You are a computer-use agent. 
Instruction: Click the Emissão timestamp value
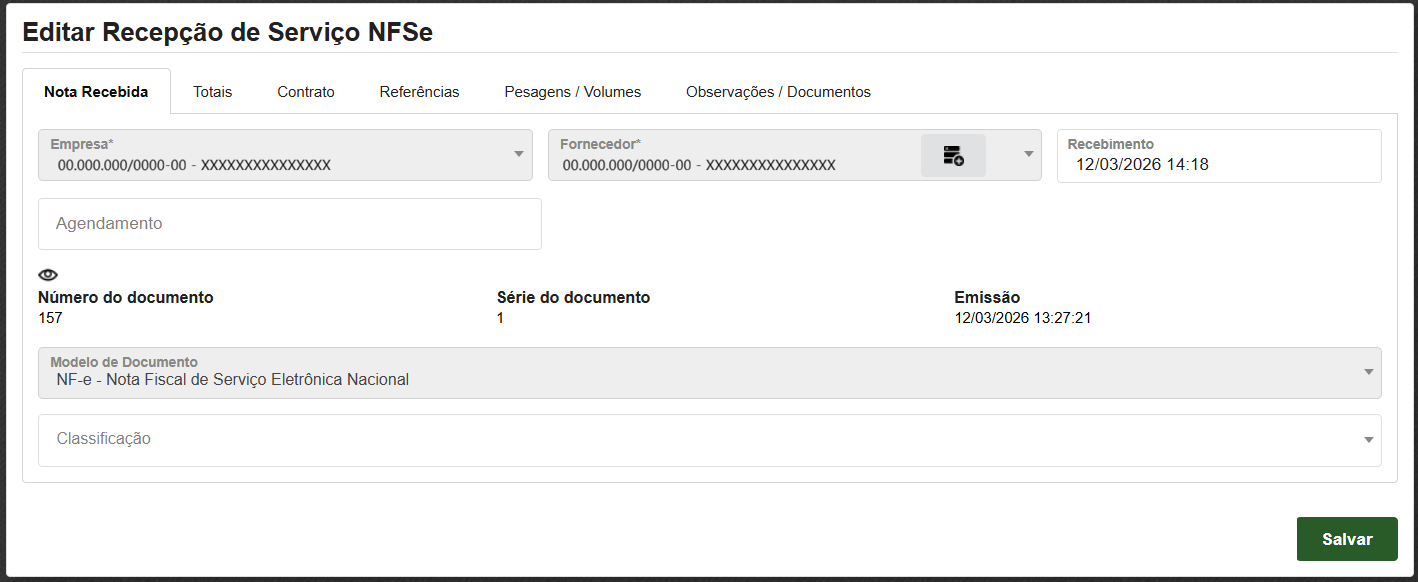coord(1020,318)
